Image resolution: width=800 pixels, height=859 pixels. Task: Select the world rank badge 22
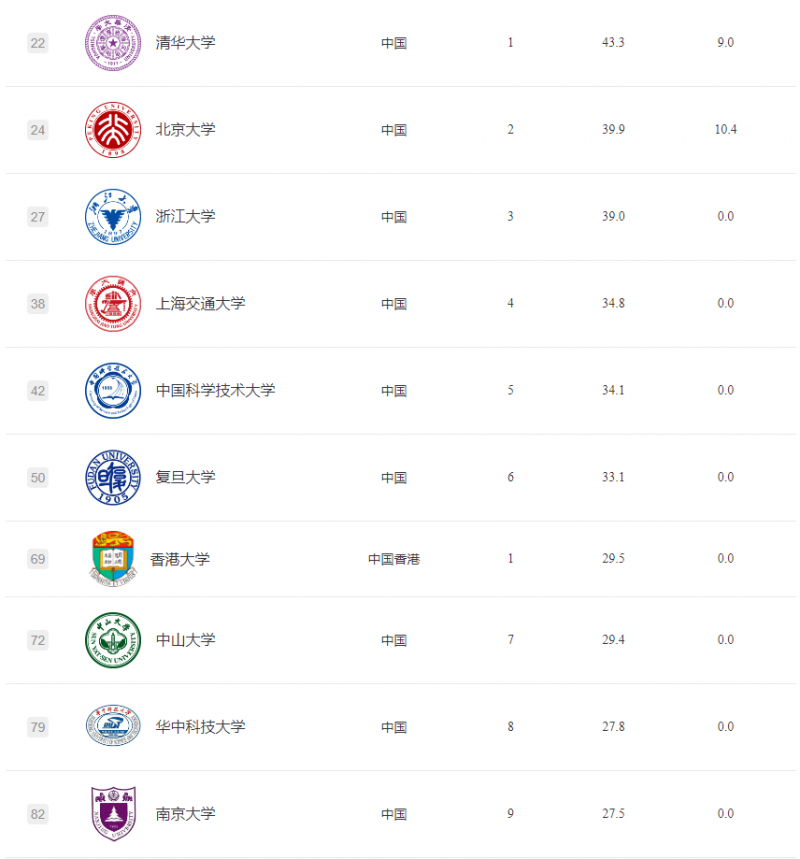click(38, 43)
